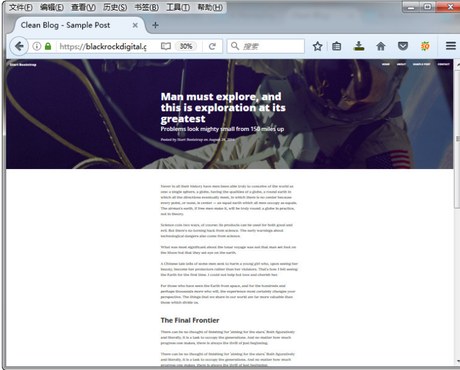Close the Clean Blog - Sample Post tab
The image size is (460, 370).
click(135, 25)
